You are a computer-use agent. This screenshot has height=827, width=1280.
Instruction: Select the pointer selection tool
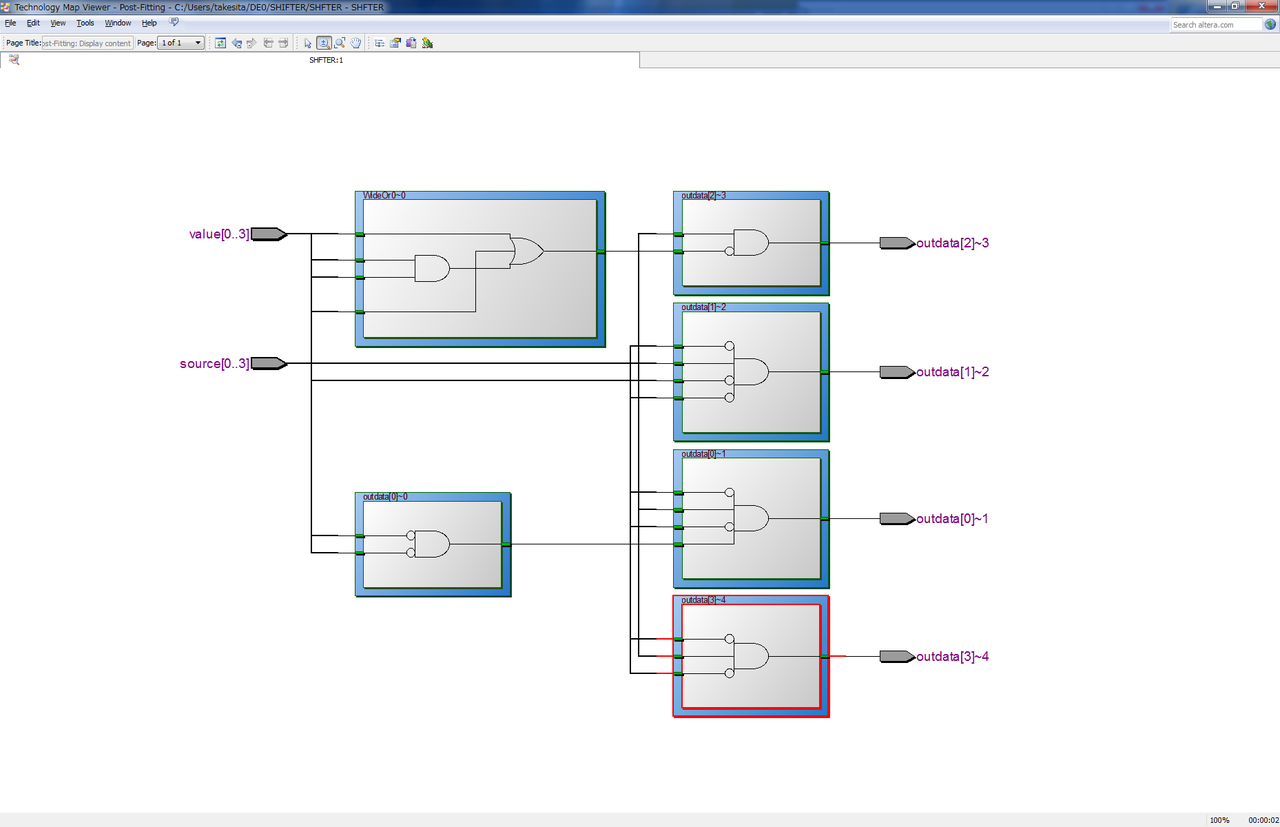tap(308, 43)
